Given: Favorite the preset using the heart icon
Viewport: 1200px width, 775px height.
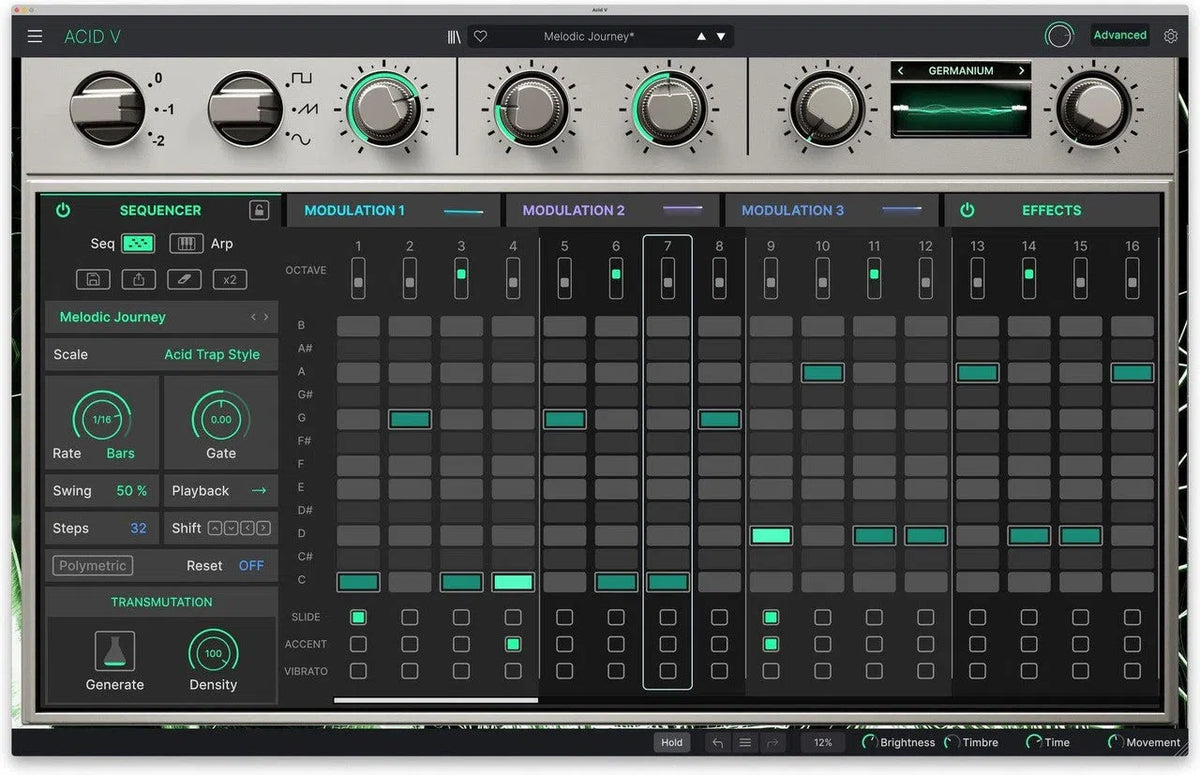Looking at the screenshot, I should coord(480,35).
